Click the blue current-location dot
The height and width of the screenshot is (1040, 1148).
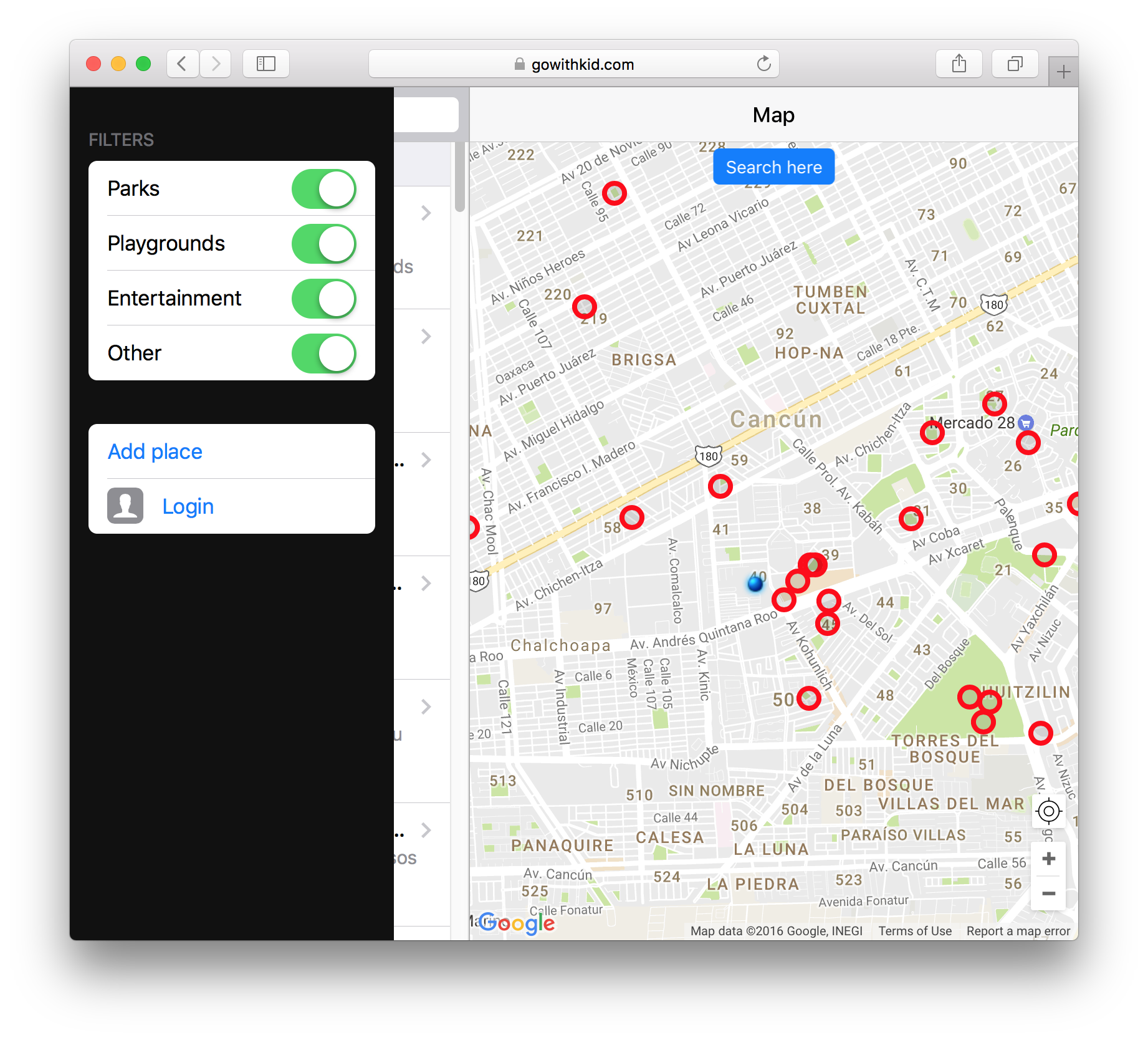pyautogui.click(x=755, y=584)
